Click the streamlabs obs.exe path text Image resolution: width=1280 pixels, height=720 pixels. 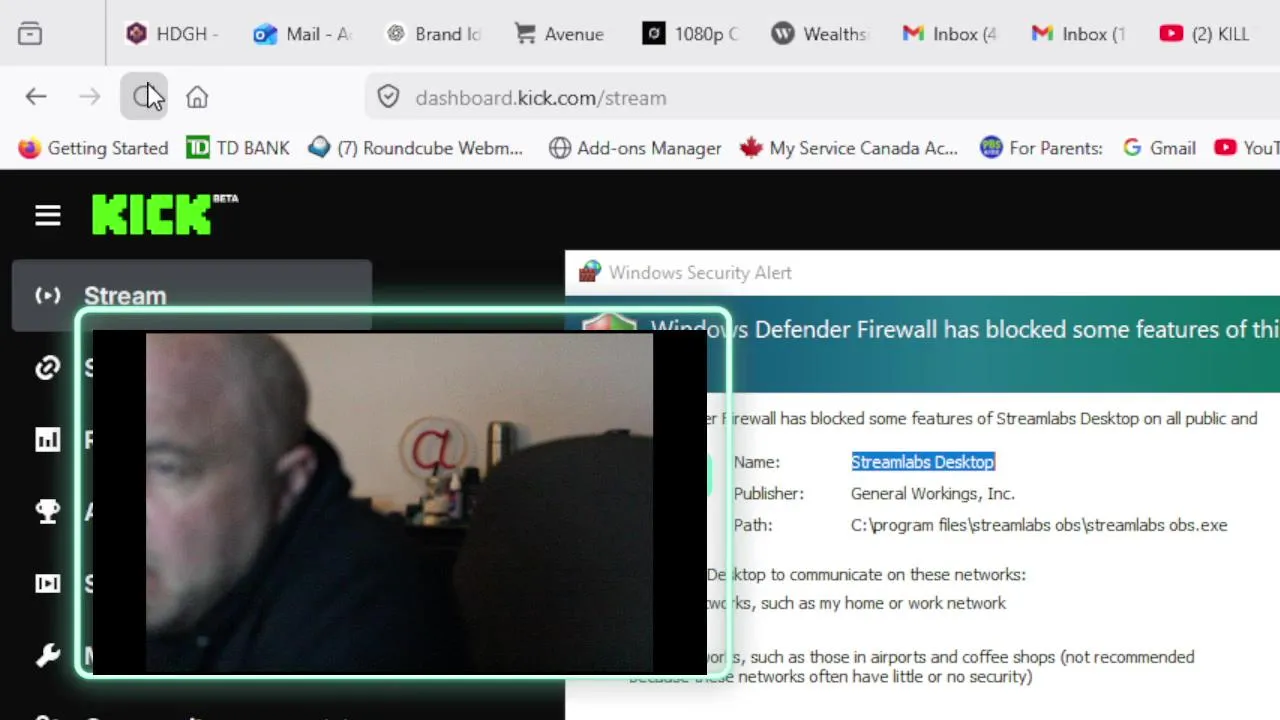tap(1039, 525)
